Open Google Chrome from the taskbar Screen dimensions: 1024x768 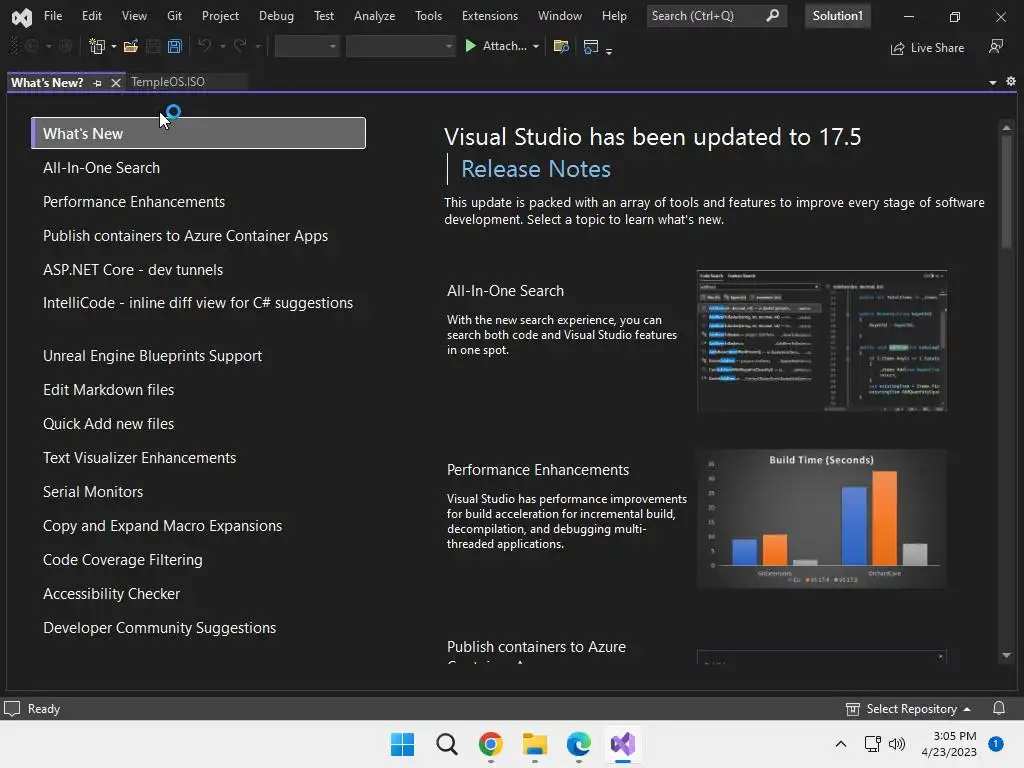tap(490, 744)
